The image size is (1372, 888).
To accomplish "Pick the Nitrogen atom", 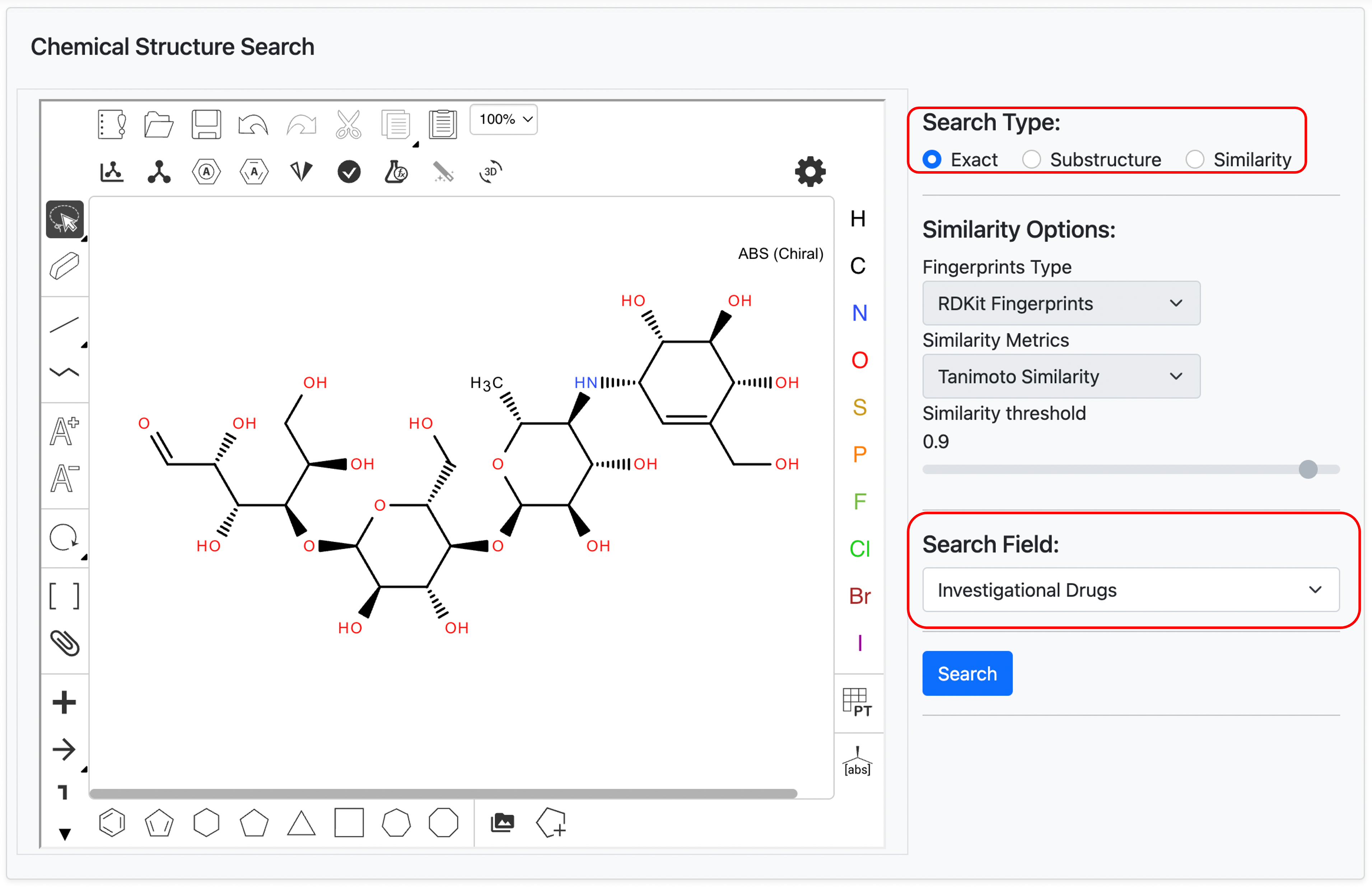I will [x=859, y=313].
